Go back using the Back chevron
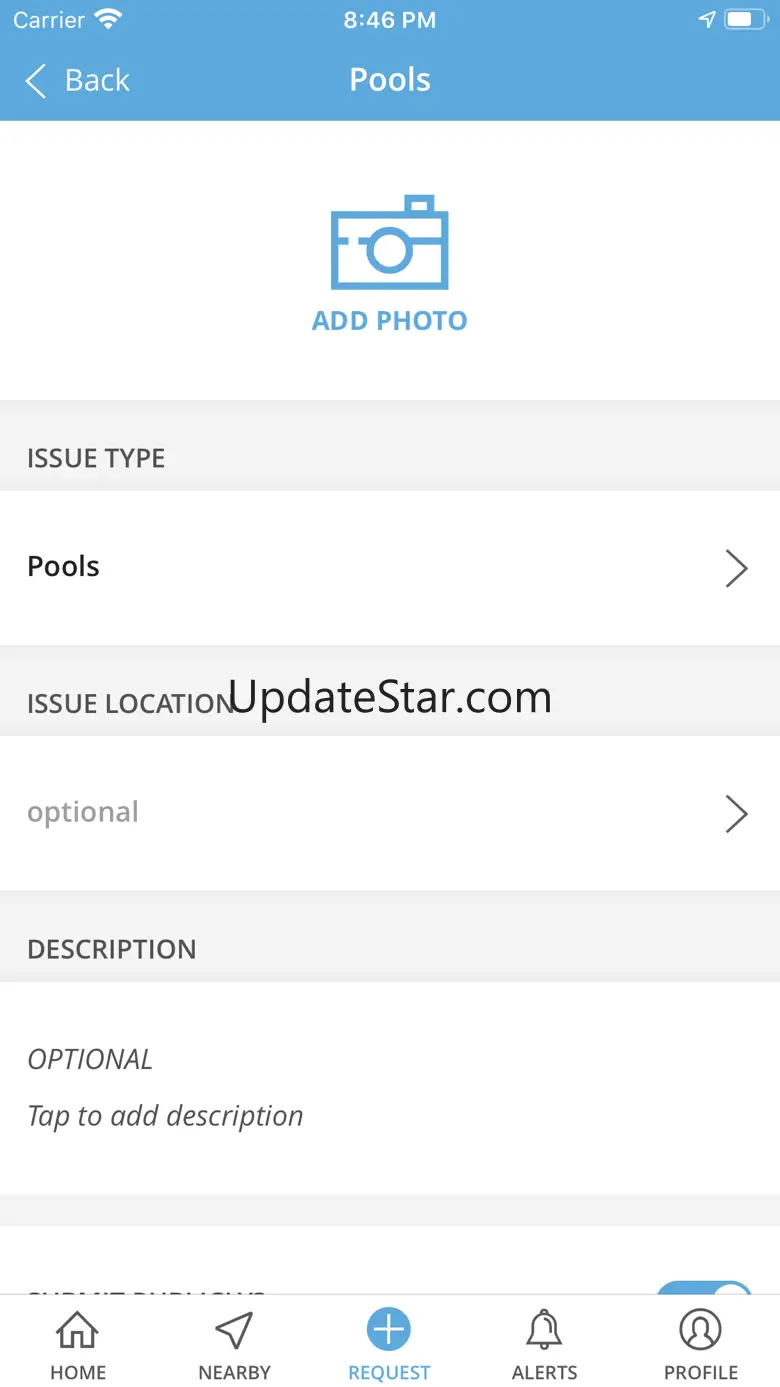This screenshot has height=1387, width=780. tap(36, 81)
